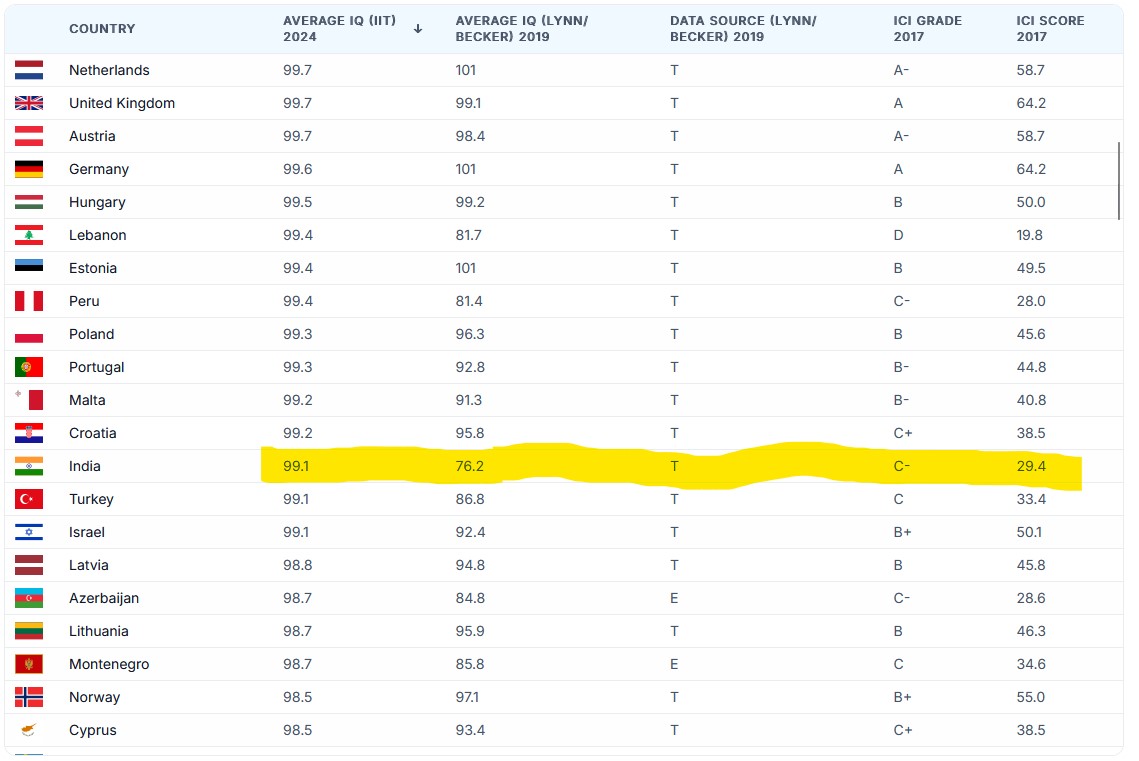1139x761 pixels.
Task: Select the Lithuania country name
Action: click(x=99, y=631)
